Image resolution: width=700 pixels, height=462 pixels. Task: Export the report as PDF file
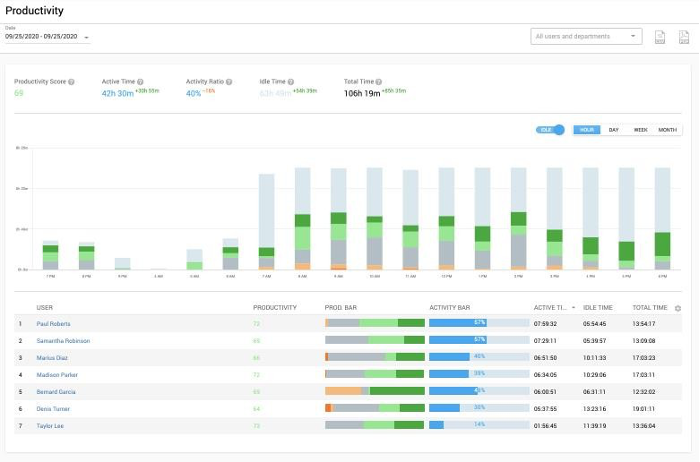click(x=684, y=37)
